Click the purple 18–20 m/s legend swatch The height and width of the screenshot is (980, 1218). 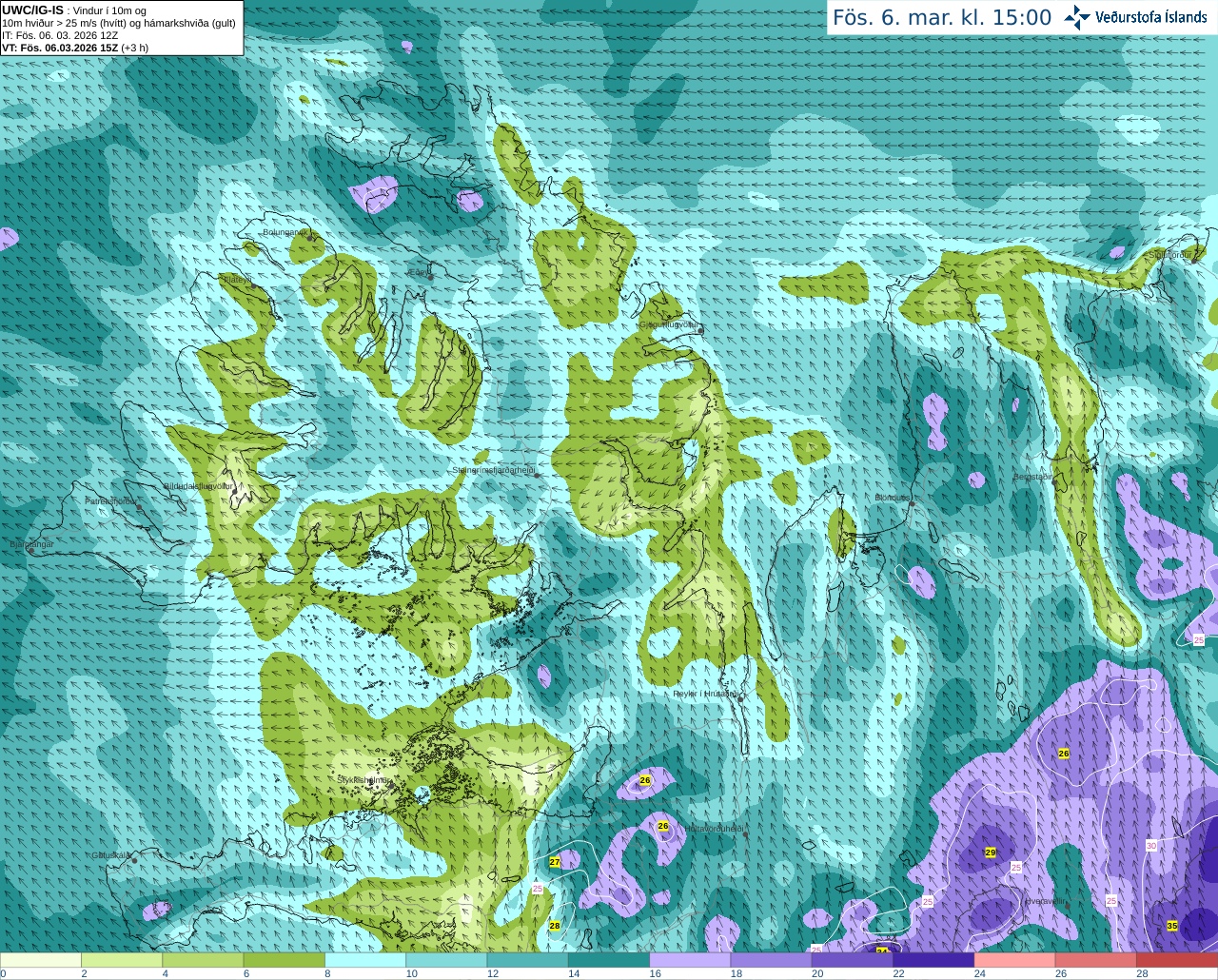(x=772, y=960)
